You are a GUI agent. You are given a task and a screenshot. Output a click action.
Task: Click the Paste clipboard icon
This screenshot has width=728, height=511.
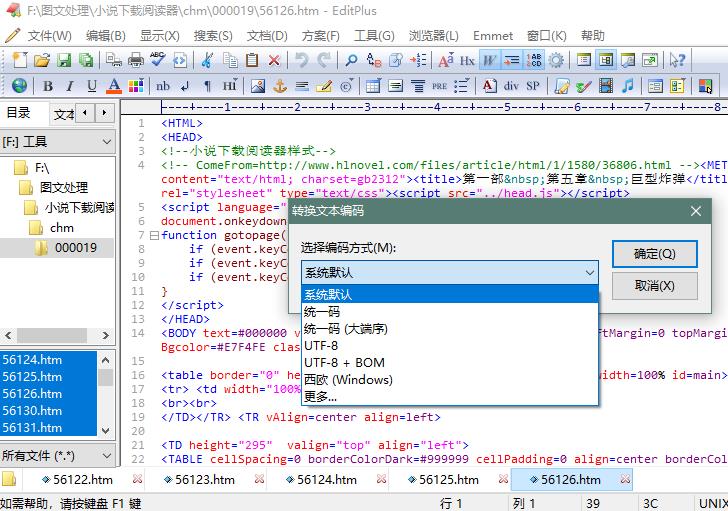click(252, 60)
